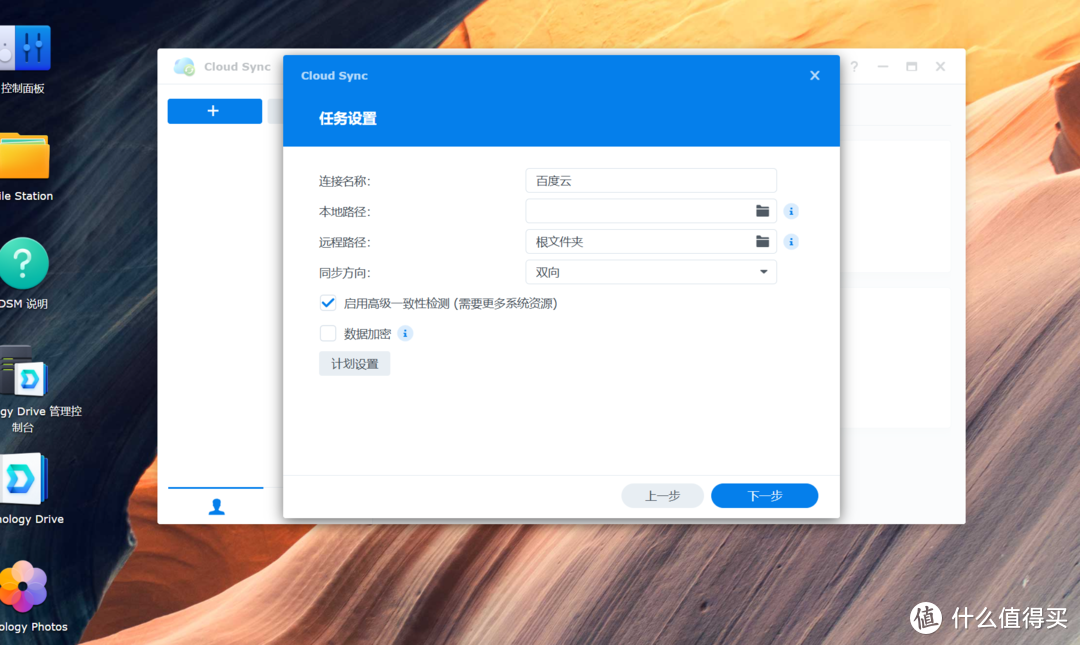Click the blue + button in Cloud Sync
This screenshot has height=645, width=1080.
tap(214, 111)
